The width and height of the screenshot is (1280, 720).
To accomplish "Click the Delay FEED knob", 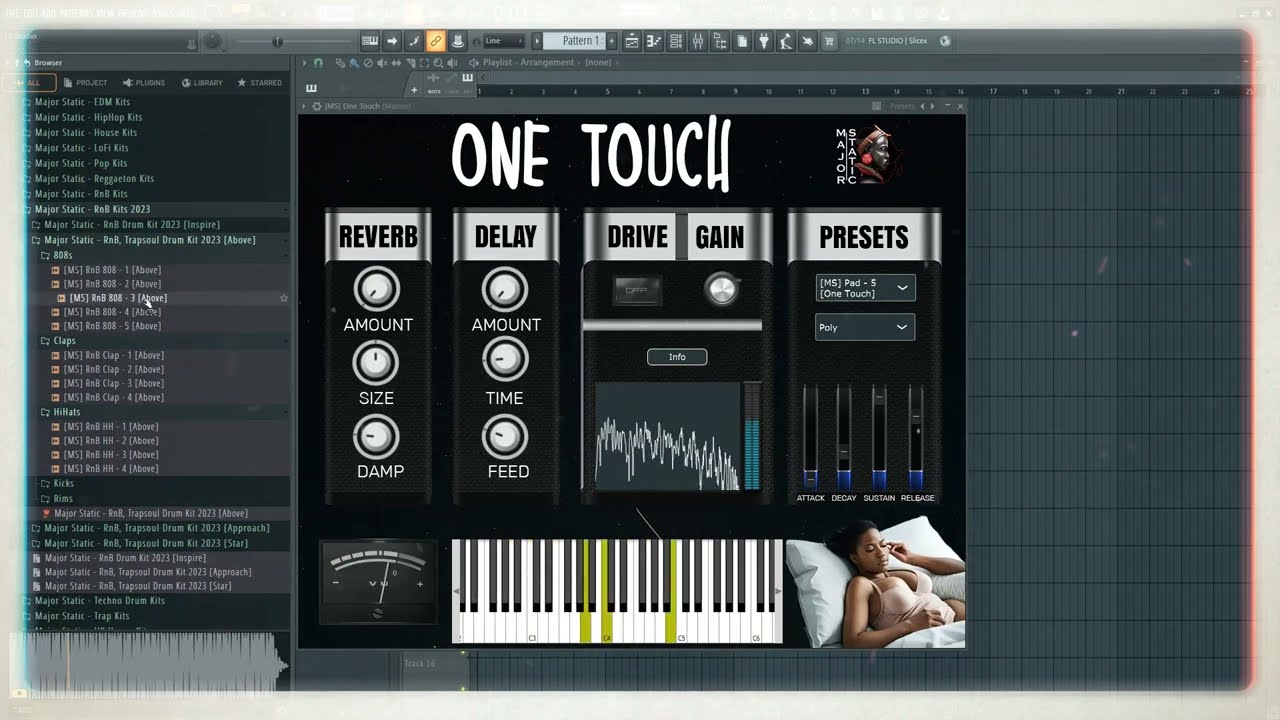I will tap(505, 436).
